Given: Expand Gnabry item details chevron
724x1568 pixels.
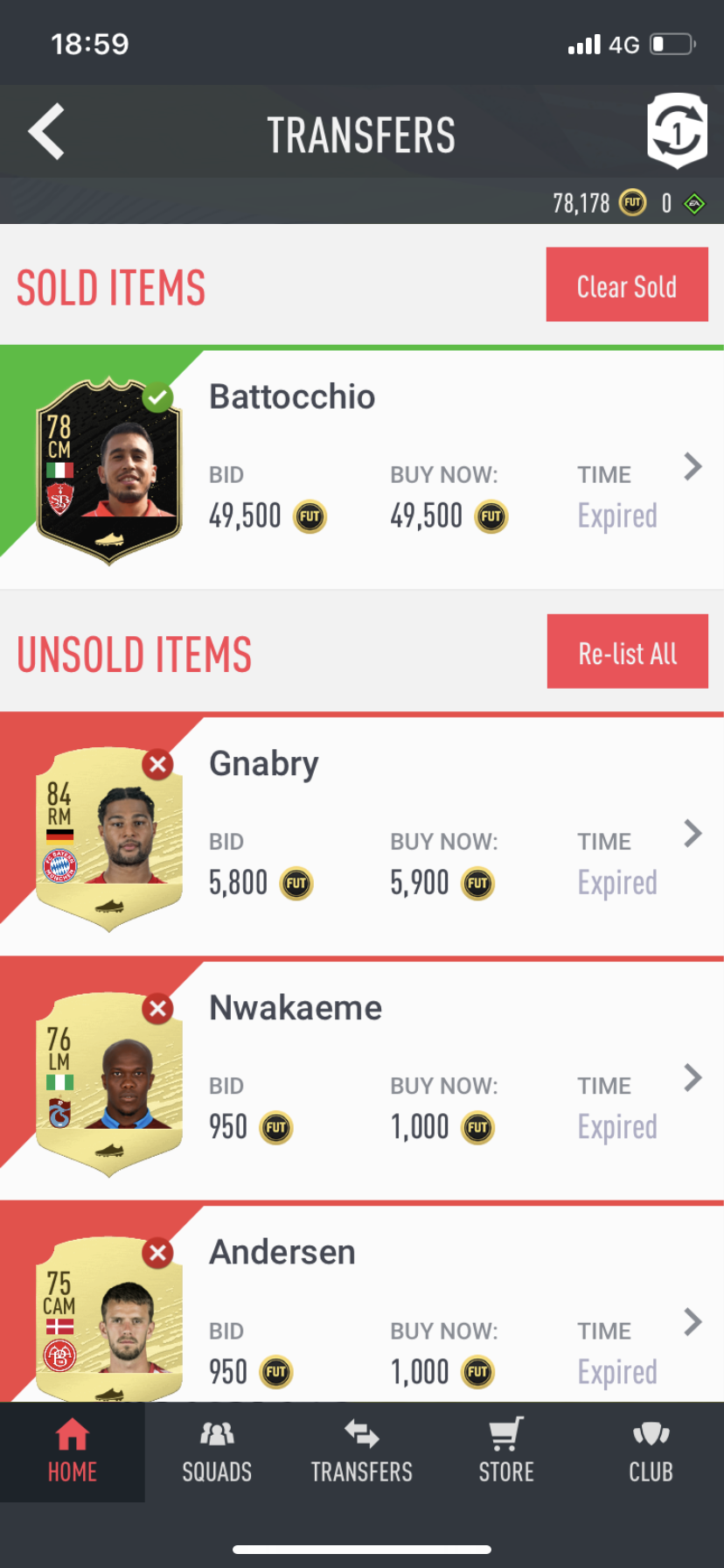Looking at the screenshot, I should pyautogui.click(x=693, y=834).
